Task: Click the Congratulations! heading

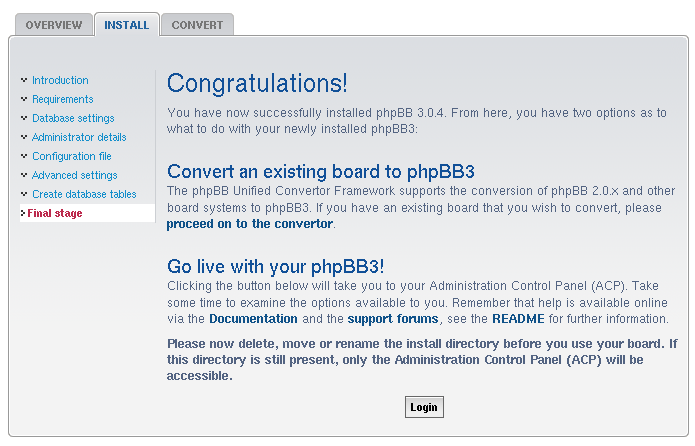Action: tap(257, 83)
